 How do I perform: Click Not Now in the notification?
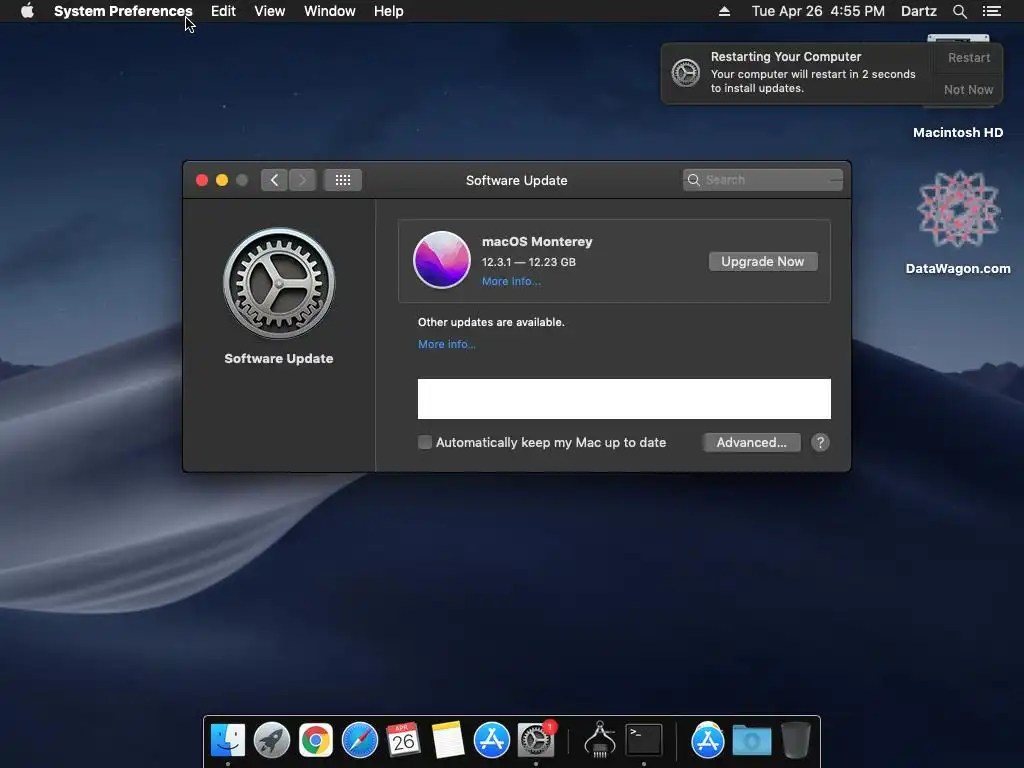click(968, 89)
